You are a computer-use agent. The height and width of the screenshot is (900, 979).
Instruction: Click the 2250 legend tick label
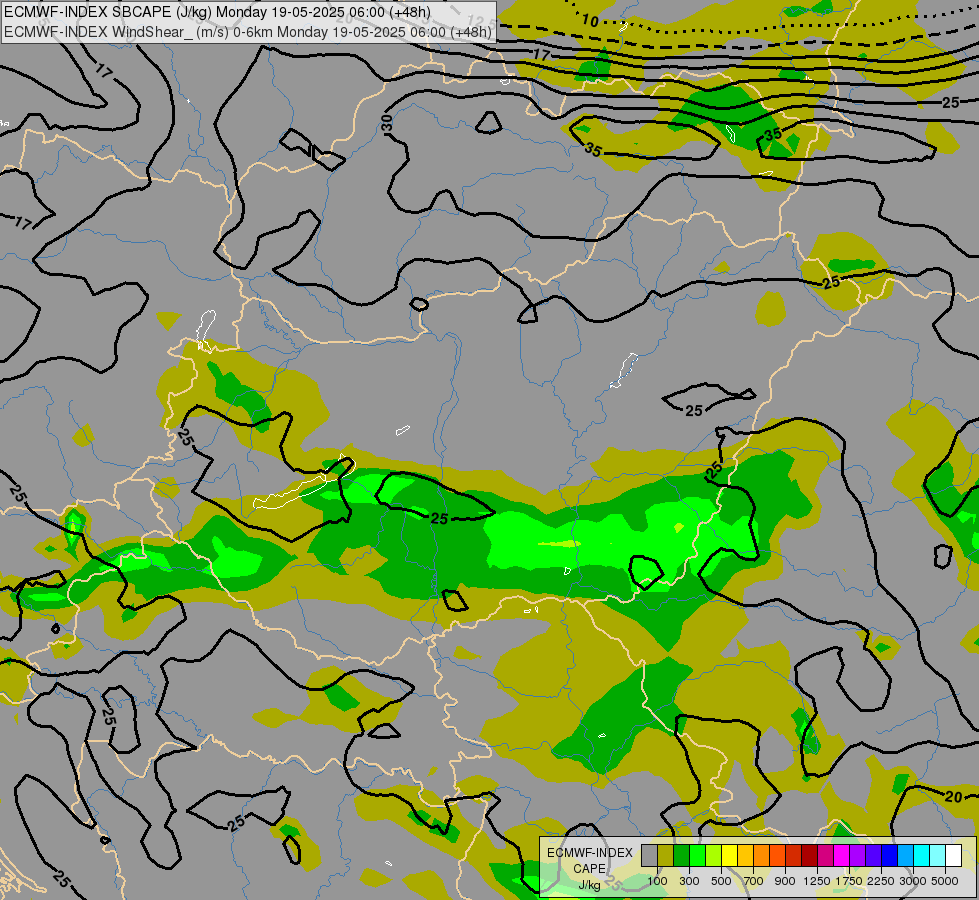click(x=881, y=881)
